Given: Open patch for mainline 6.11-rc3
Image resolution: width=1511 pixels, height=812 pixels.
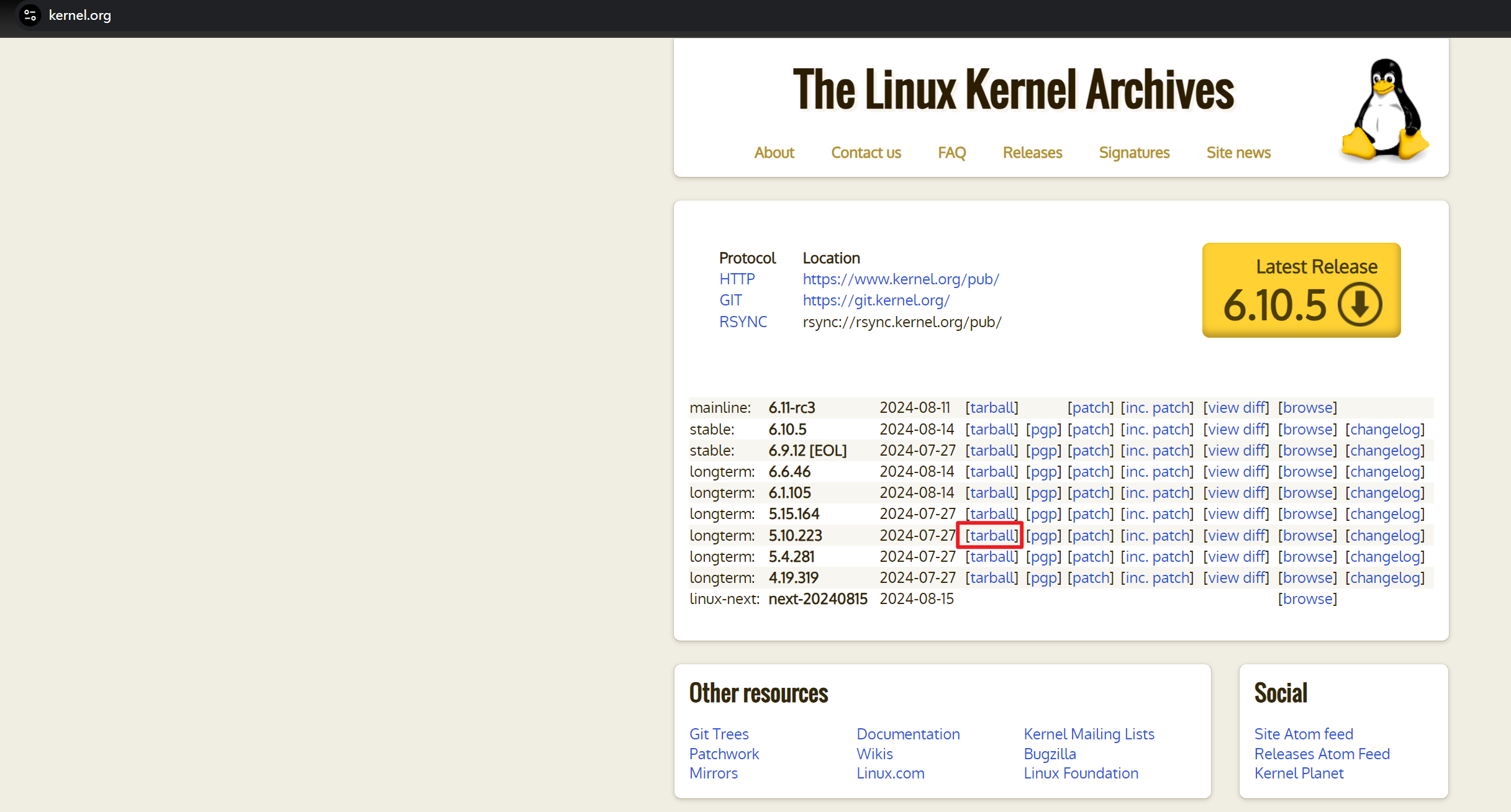Looking at the screenshot, I should [1091, 408].
